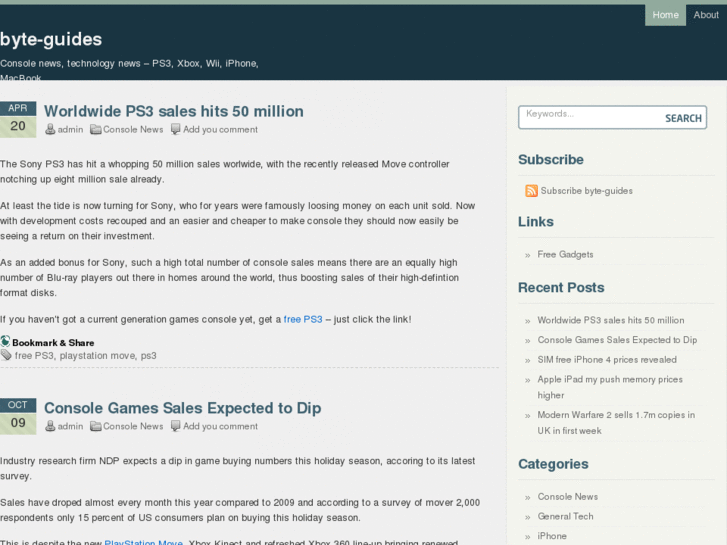Viewport: 727px width, 545px height.
Task: Select the 'Categories' sidebar heading
Action: (553, 464)
